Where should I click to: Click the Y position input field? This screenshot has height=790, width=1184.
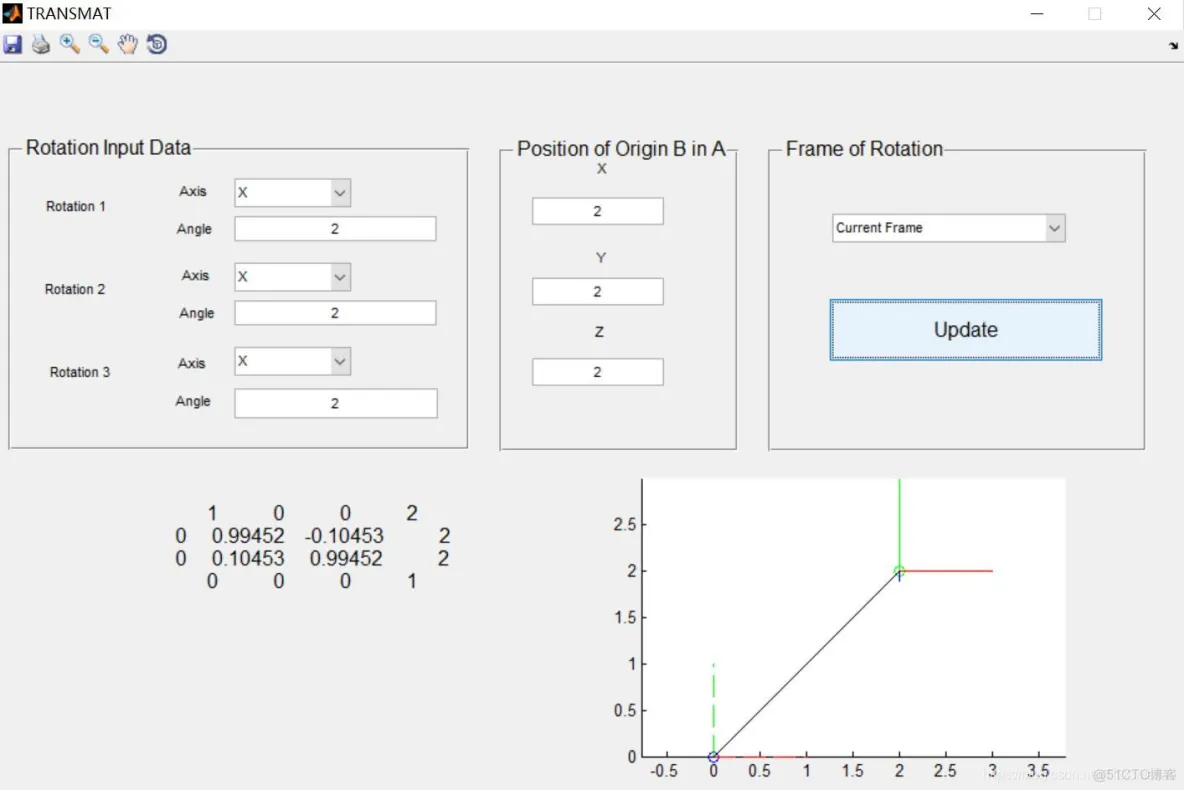[x=598, y=292]
